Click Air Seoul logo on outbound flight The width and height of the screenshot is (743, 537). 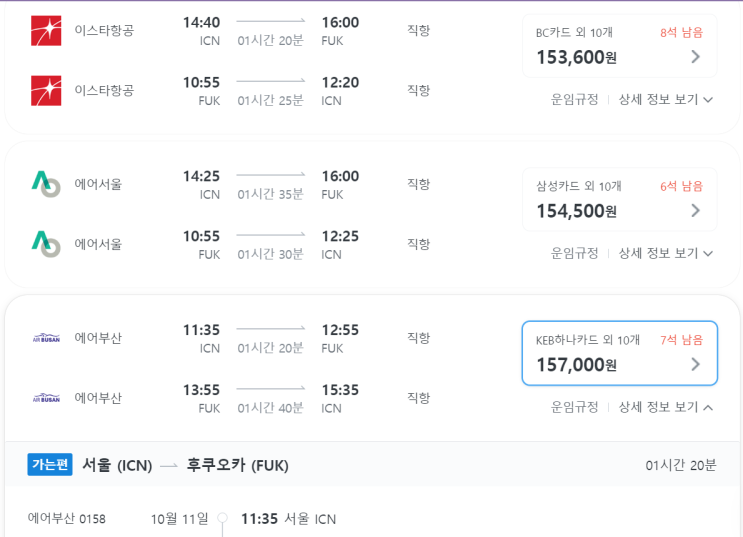tap(46, 184)
